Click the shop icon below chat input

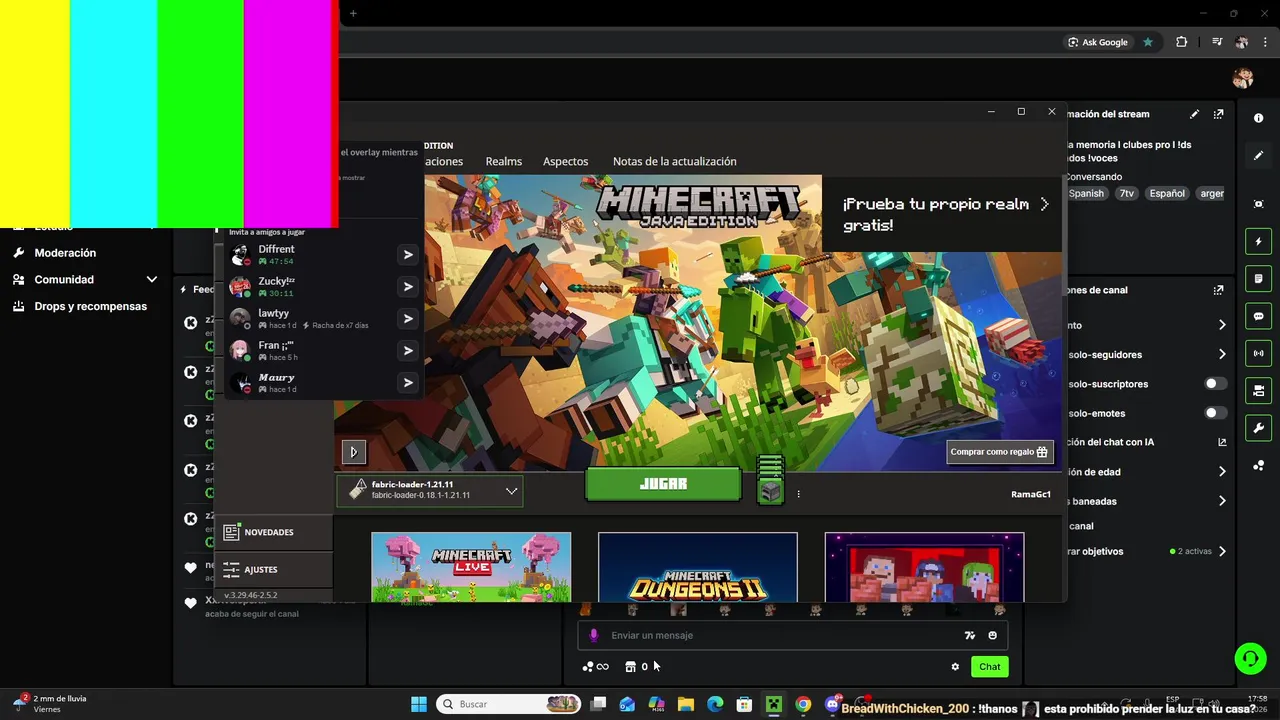coord(630,667)
